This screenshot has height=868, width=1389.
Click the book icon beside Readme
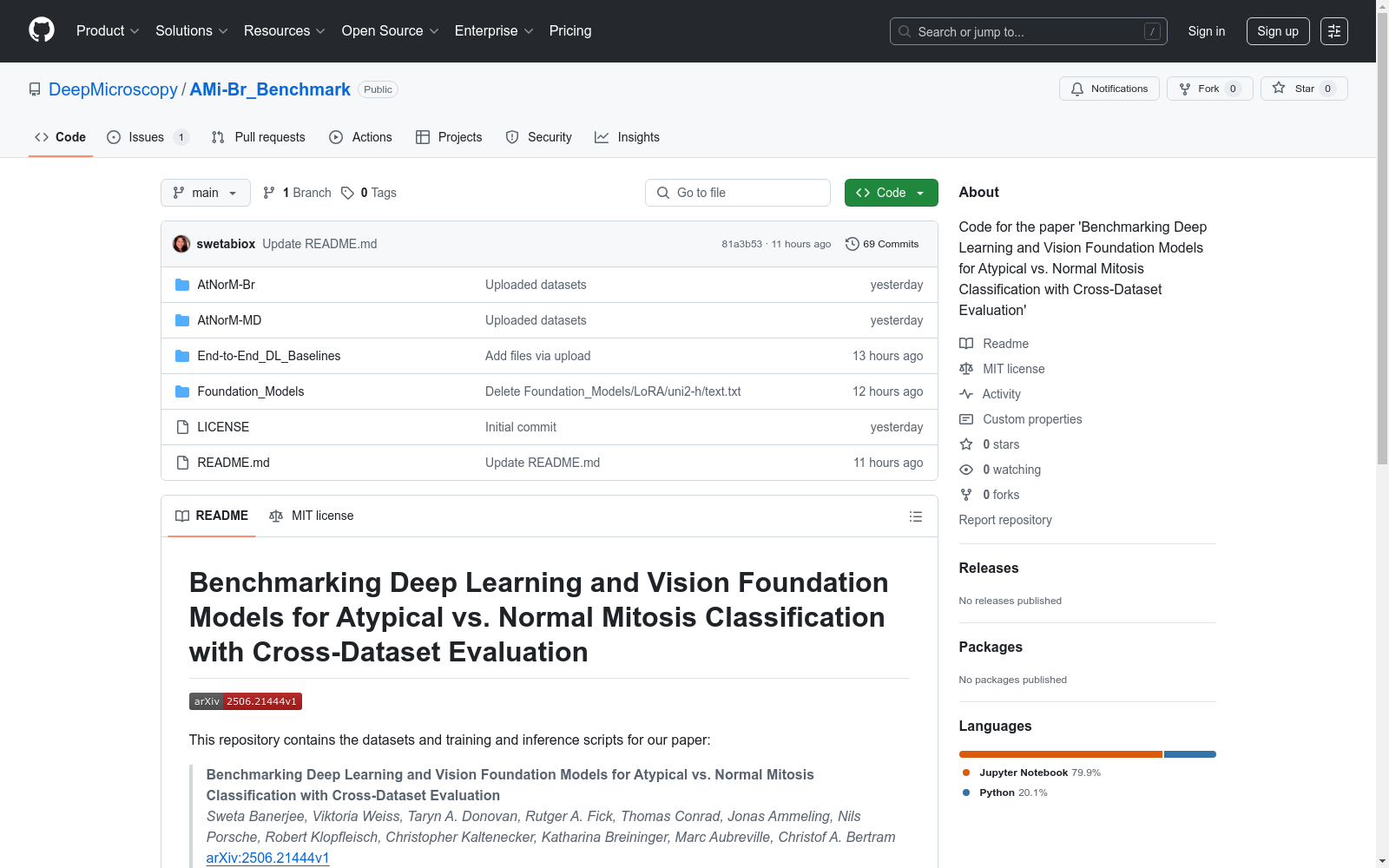pos(966,344)
